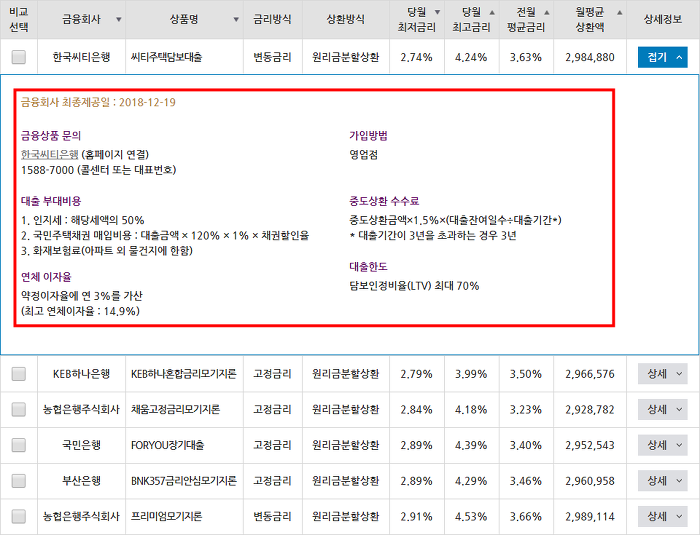
Task: Click the 부산은행 company cell
Action: click(81, 481)
